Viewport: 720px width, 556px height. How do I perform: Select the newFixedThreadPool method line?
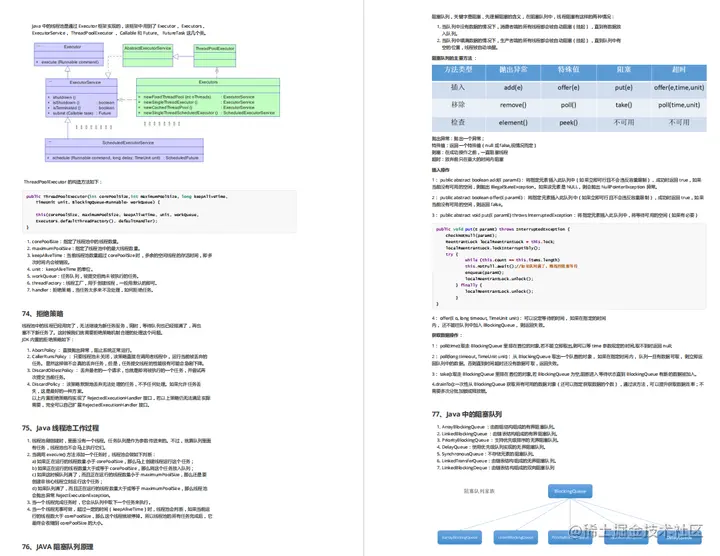(x=197, y=97)
